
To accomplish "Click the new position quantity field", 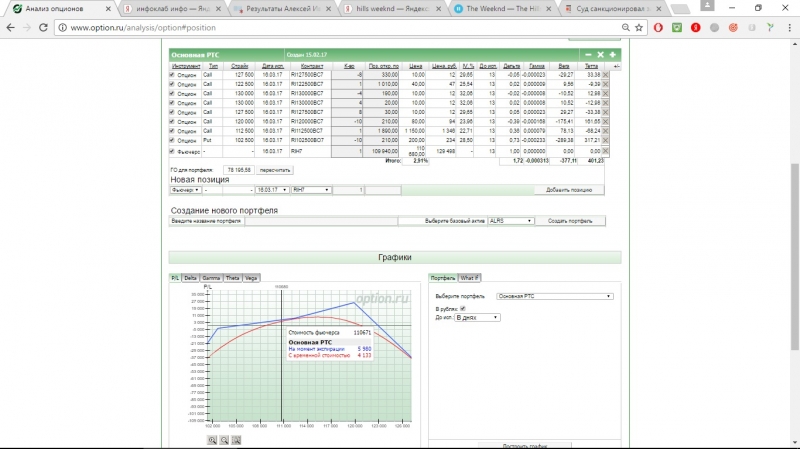I will 348,190.
